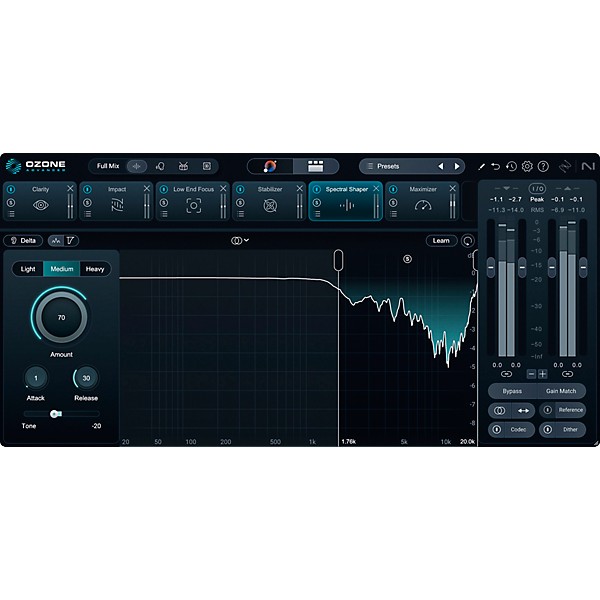The image size is (600, 600).
Task: Toggle power on the Impact module
Action: coord(87,189)
